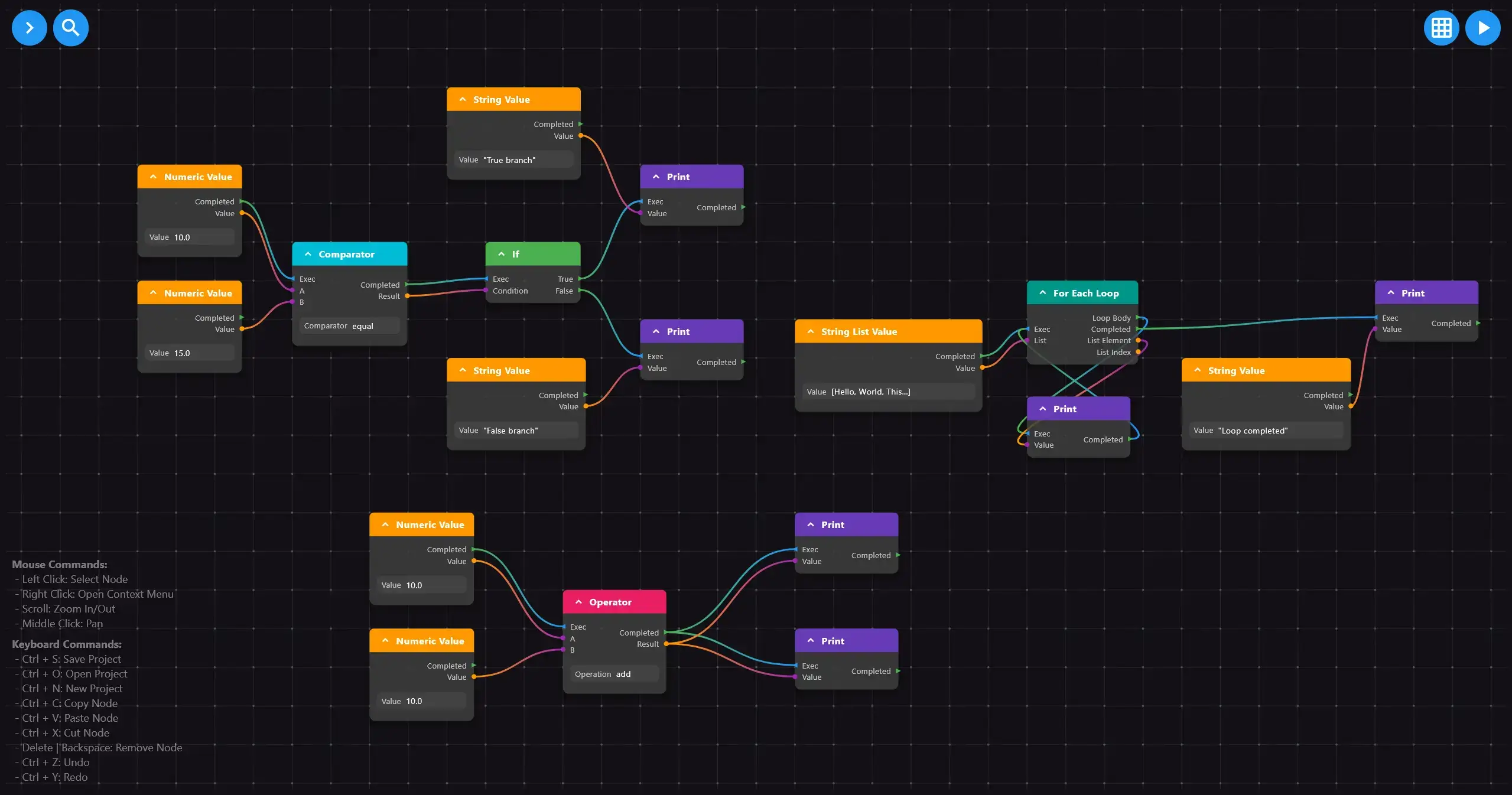
Task: Edit the [Hello, World, This...] list value field
Action: [x=888, y=392]
